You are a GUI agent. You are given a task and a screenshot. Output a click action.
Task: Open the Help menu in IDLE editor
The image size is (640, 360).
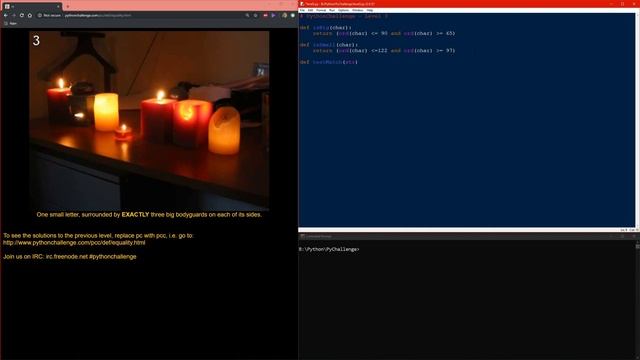(370, 10)
